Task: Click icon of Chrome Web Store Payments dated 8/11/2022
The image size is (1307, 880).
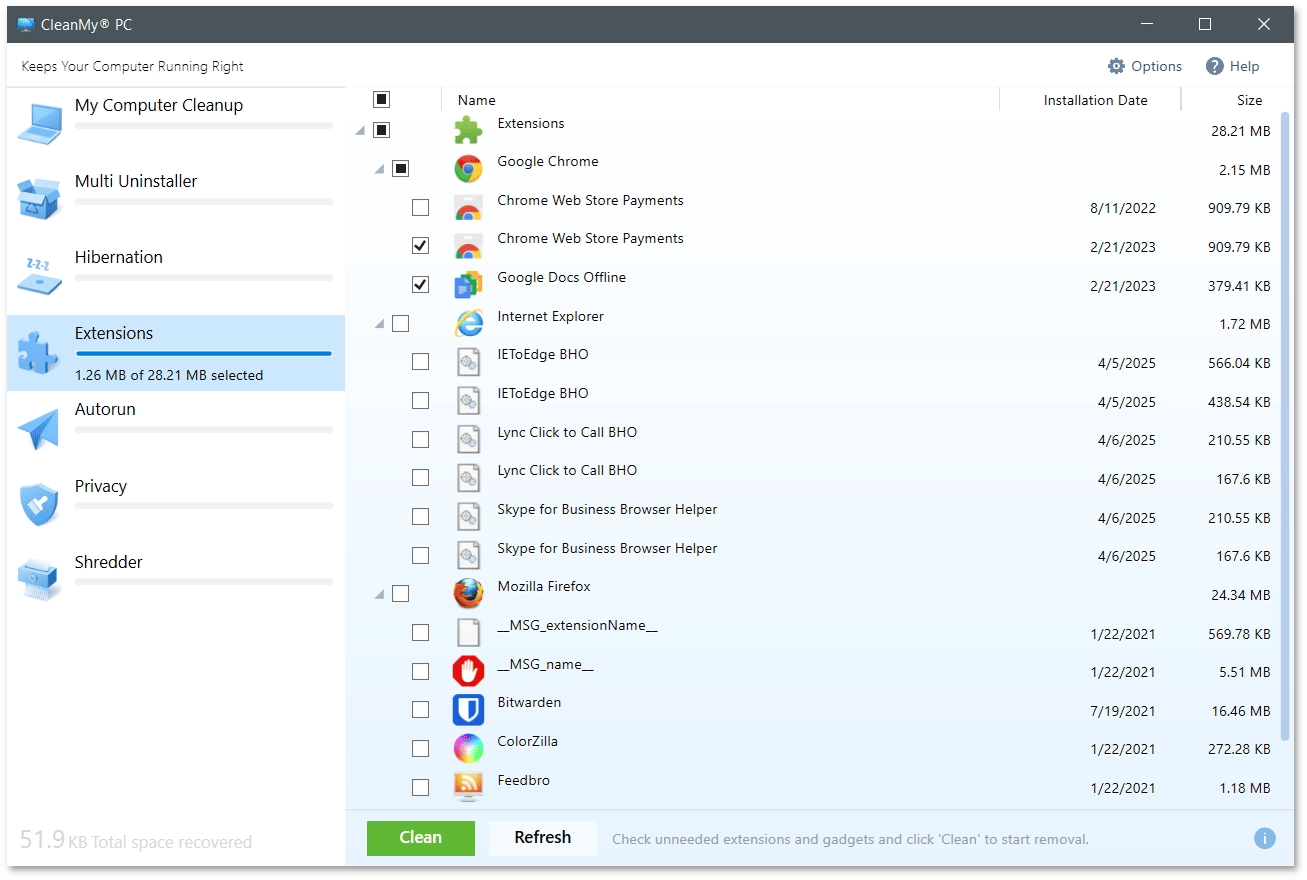Action: coord(468,208)
